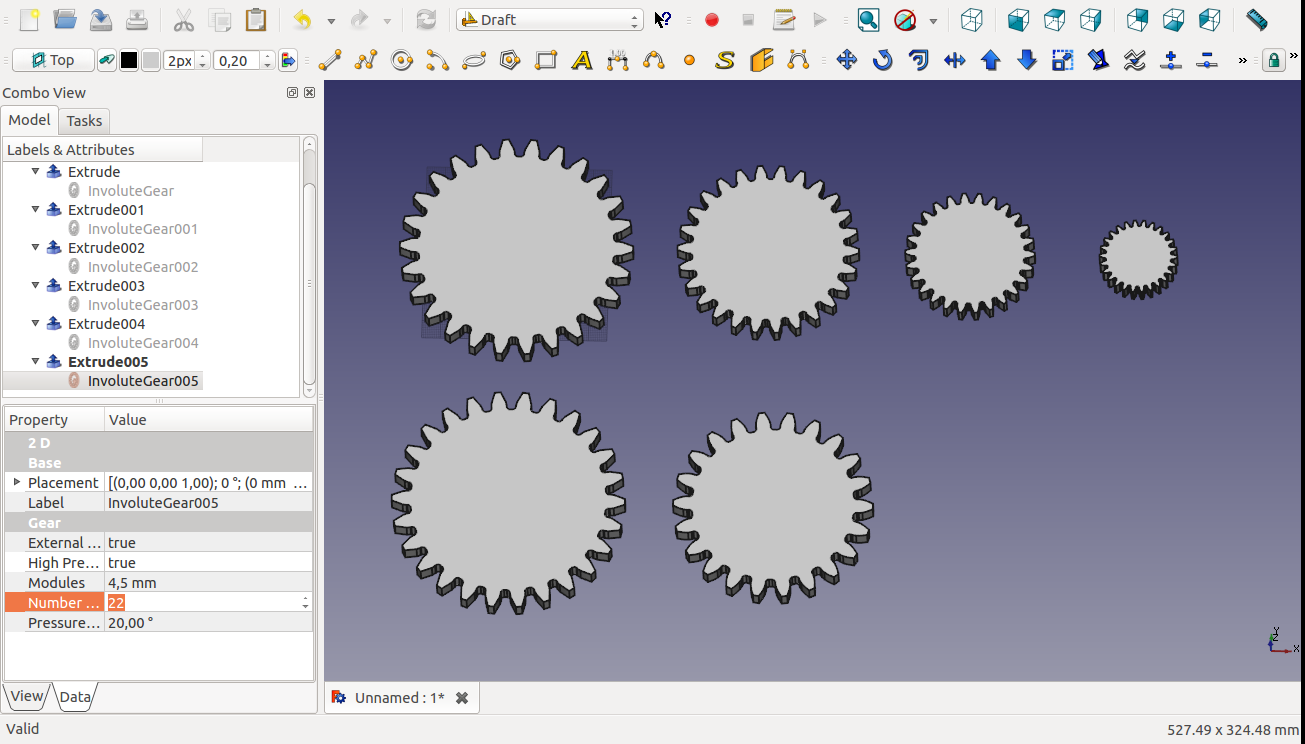
Task: Open the ruler Measure distance tool
Action: click(1256, 20)
